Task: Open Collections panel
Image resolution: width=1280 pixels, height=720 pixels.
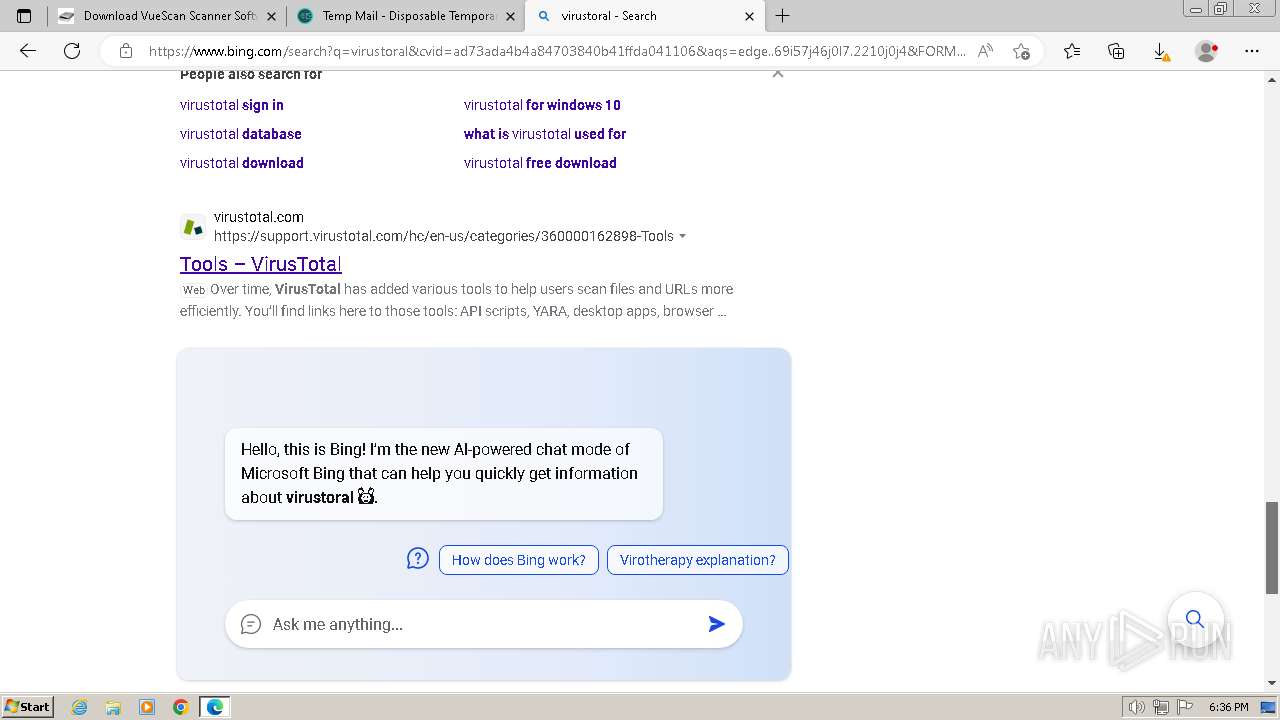Action: pos(1116,51)
